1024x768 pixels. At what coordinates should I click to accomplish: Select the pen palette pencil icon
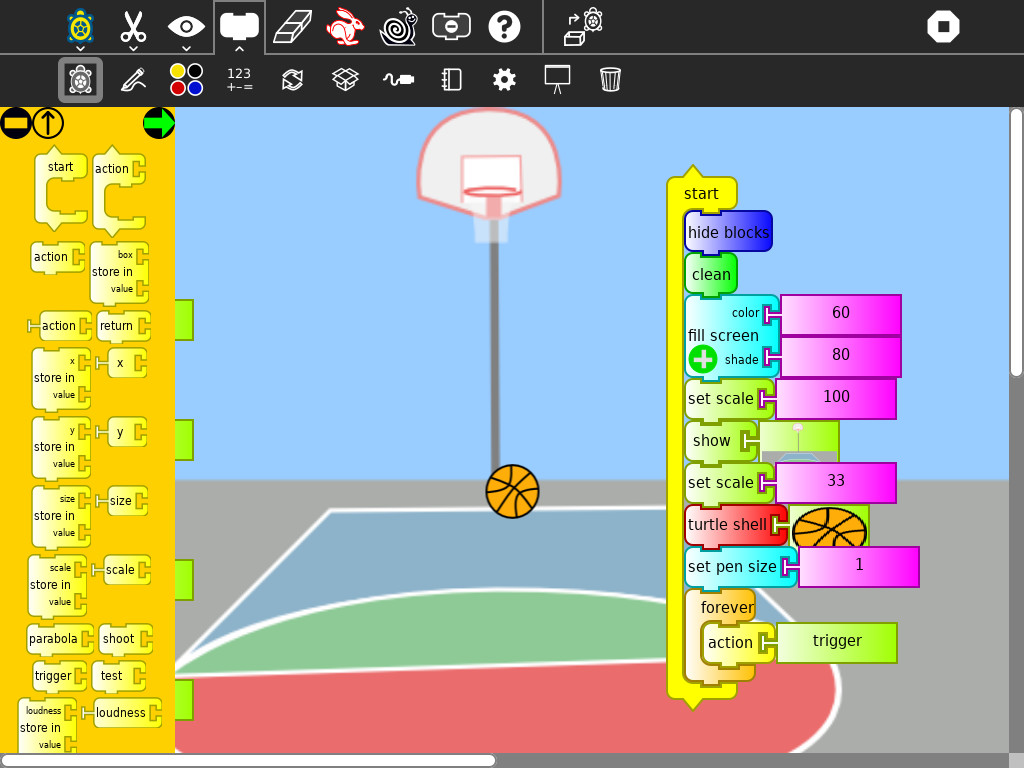[x=133, y=80]
